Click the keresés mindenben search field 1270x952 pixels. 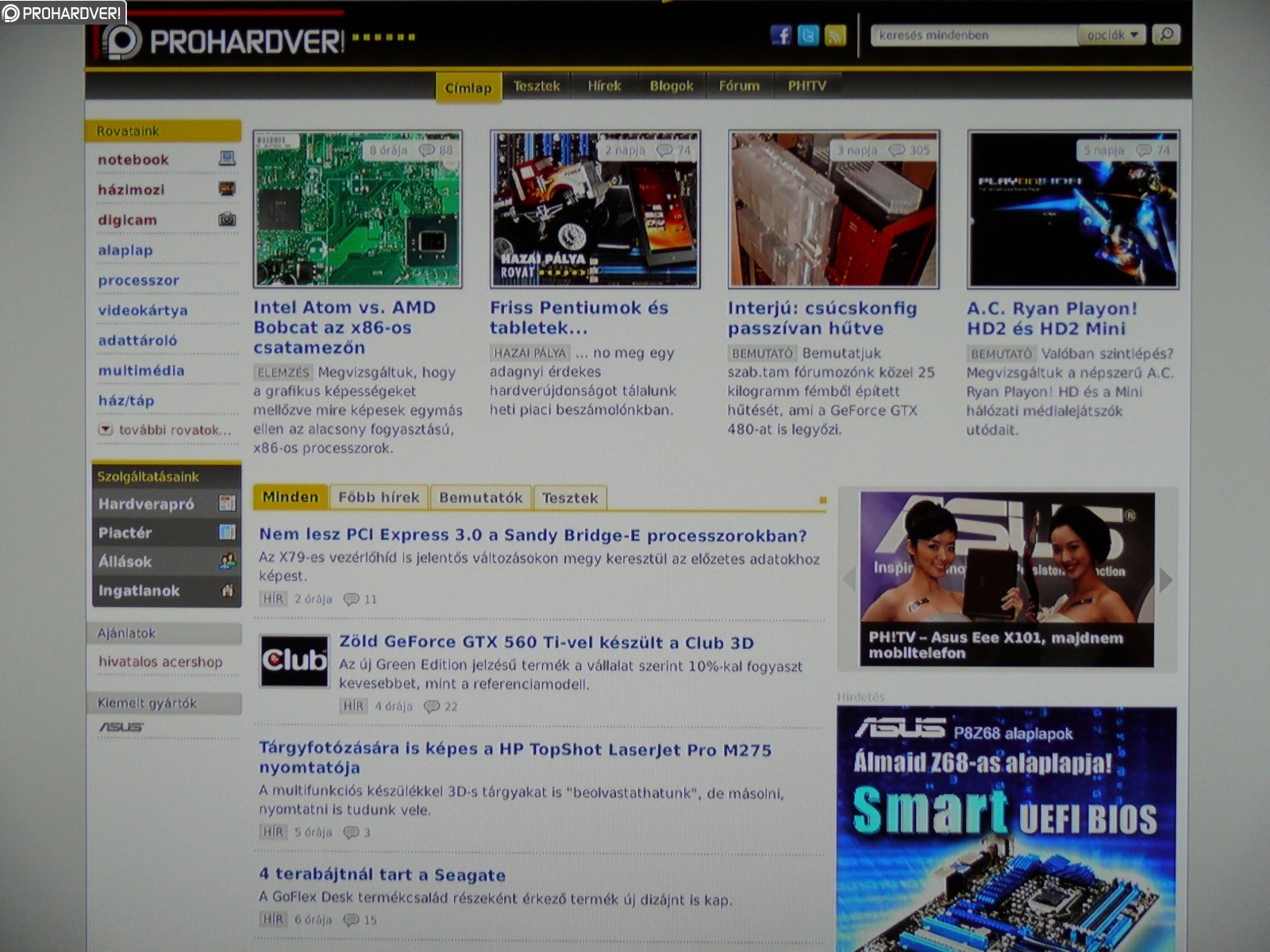[x=975, y=35]
